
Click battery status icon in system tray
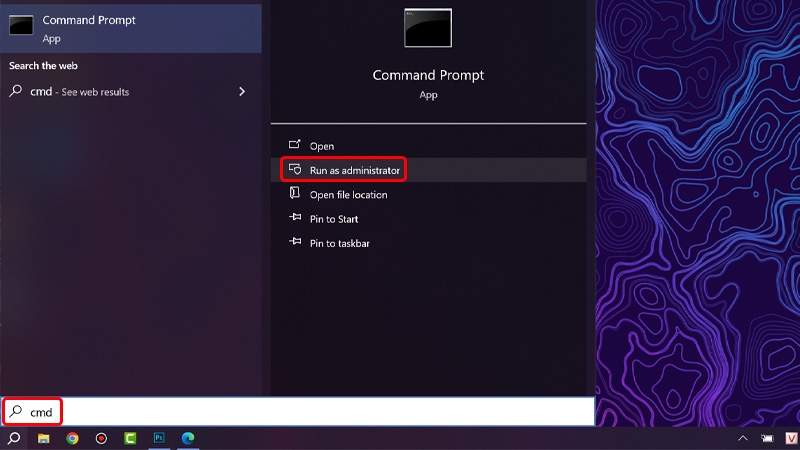point(767,438)
